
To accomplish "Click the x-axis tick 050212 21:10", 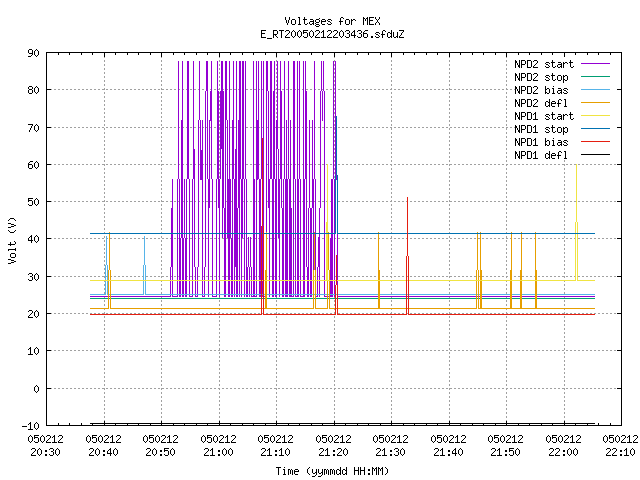I will 276,445.
